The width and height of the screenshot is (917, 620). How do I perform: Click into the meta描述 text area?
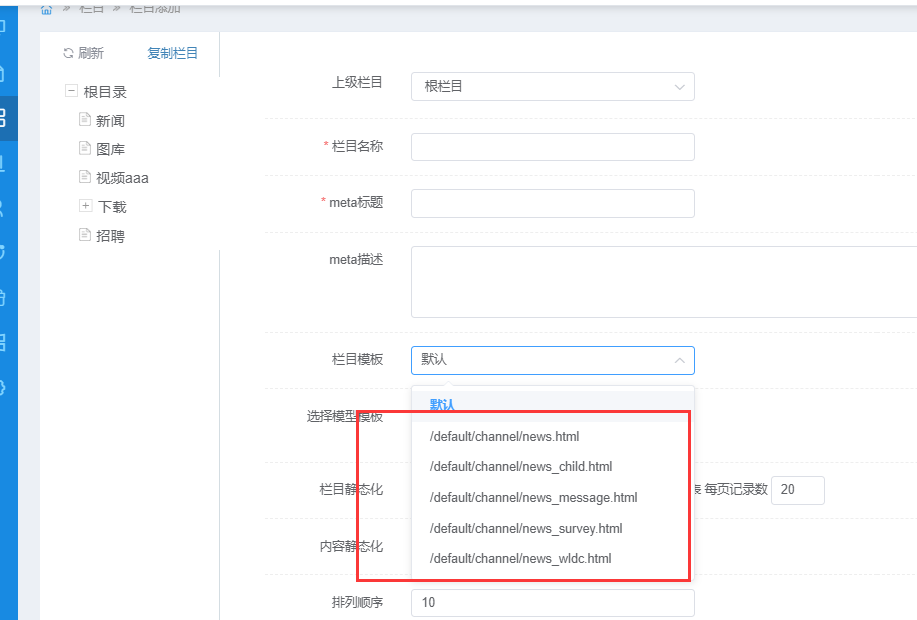[x=664, y=282]
